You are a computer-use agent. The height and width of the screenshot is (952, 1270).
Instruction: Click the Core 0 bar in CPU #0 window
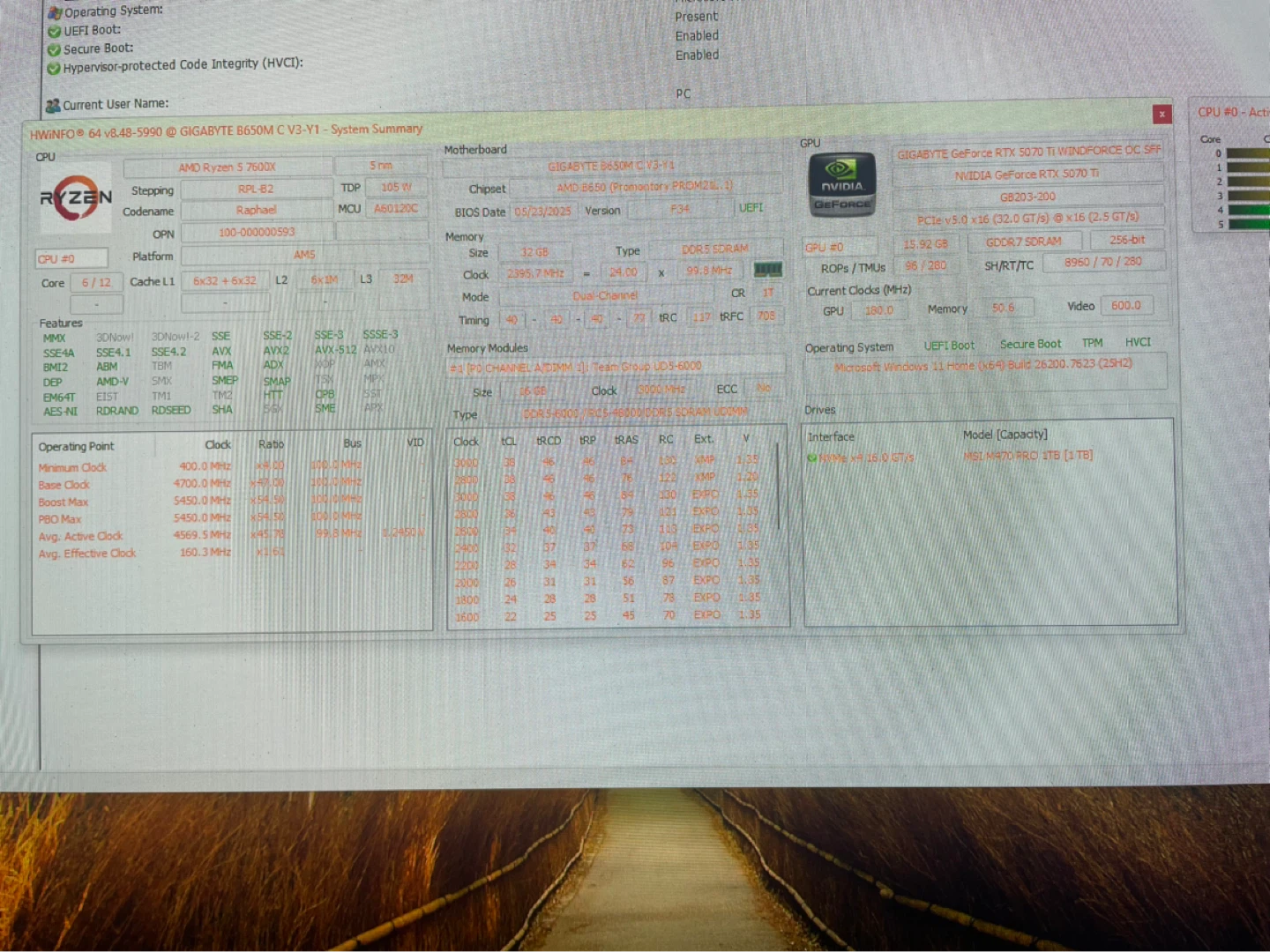coord(1248,154)
